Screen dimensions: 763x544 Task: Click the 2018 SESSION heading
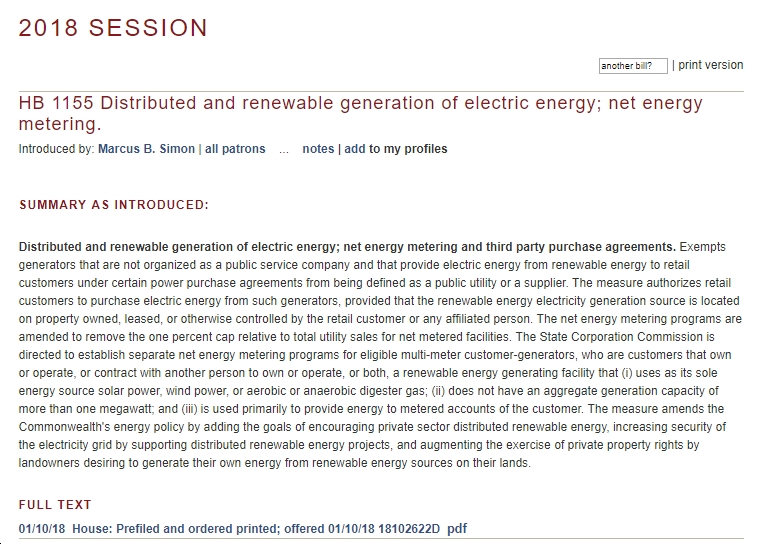tap(113, 28)
